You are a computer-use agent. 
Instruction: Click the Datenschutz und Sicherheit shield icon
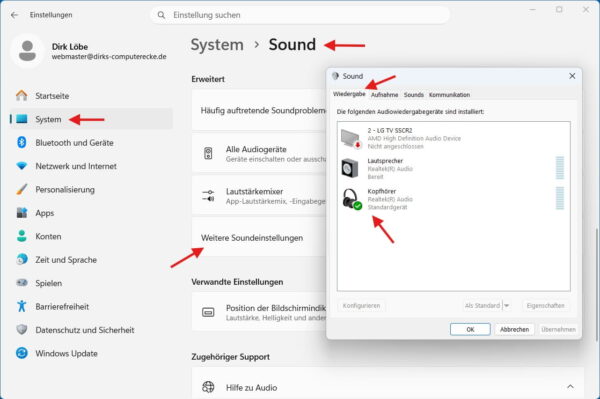tap(22, 329)
